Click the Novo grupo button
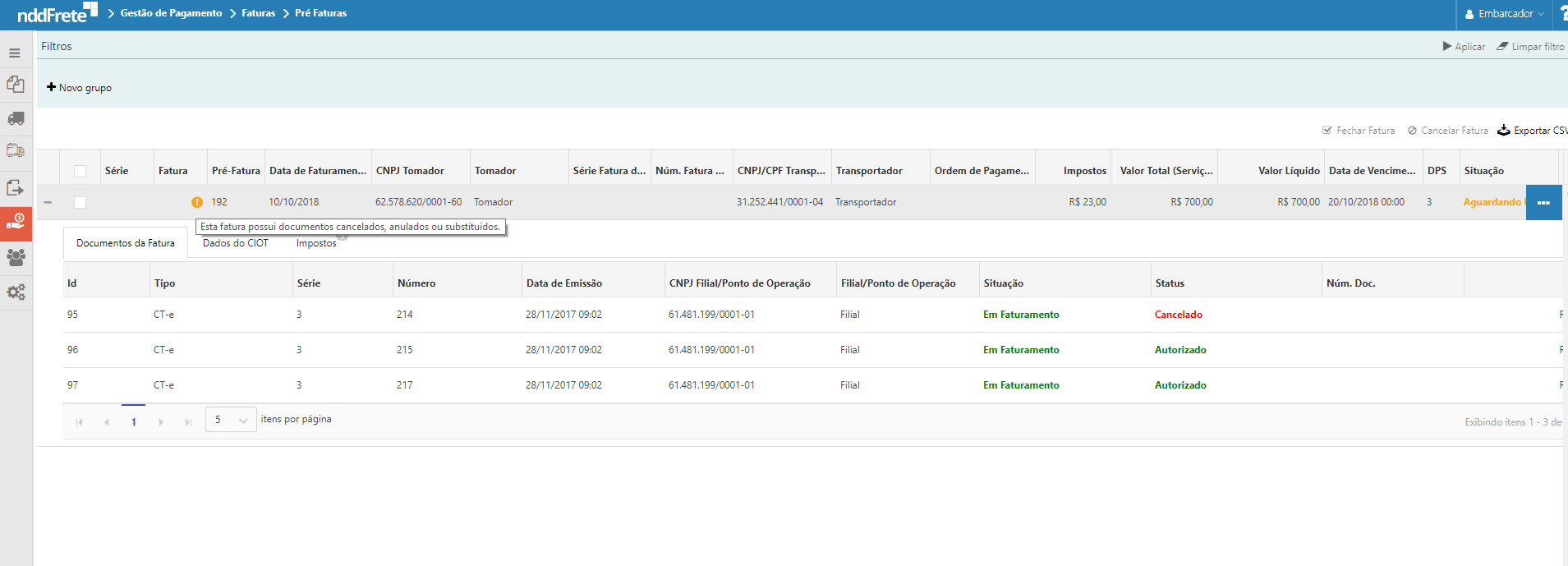 [x=80, y=88]
